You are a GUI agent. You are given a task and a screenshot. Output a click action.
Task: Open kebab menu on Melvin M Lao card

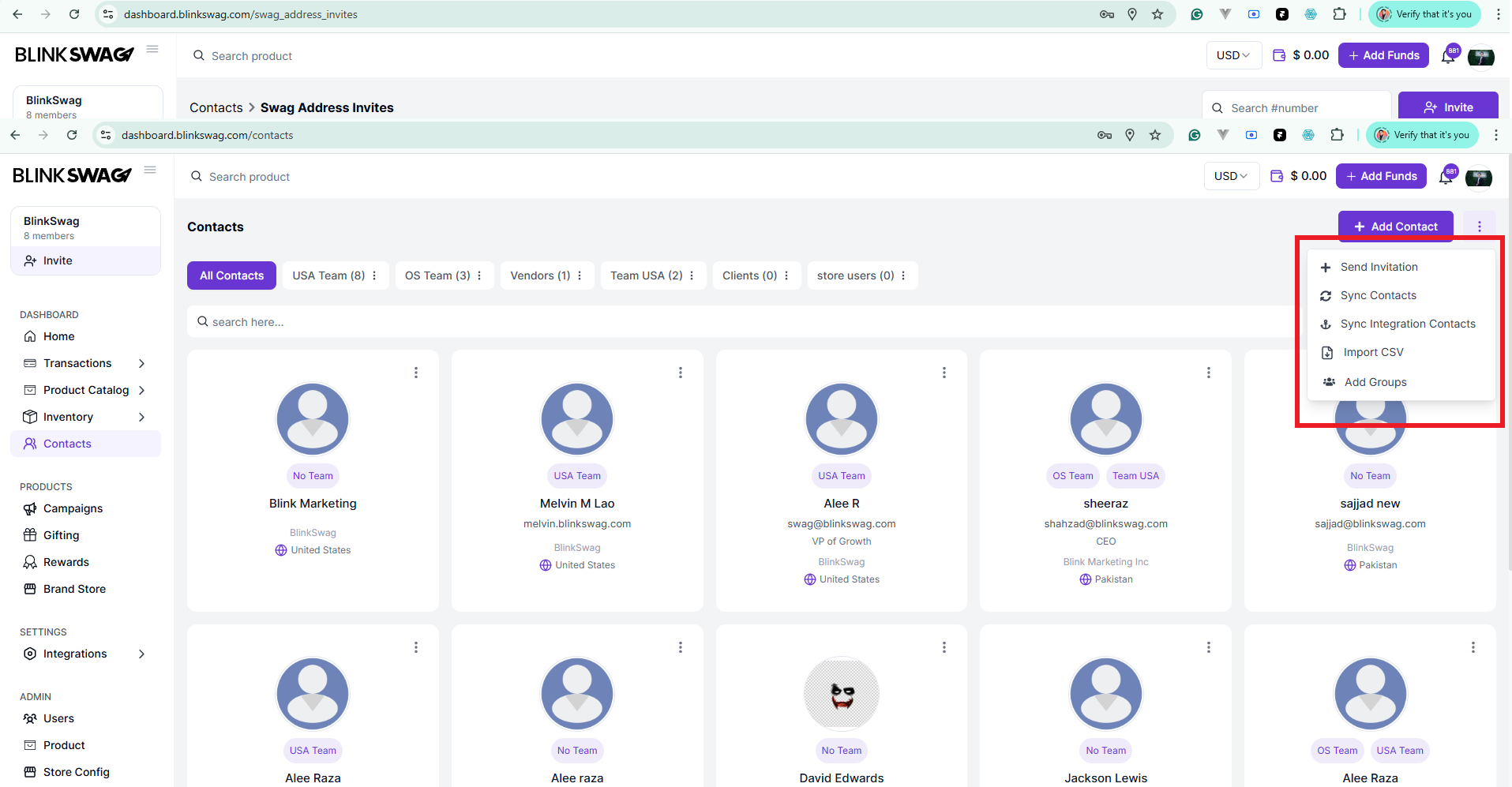pos(681,373)
